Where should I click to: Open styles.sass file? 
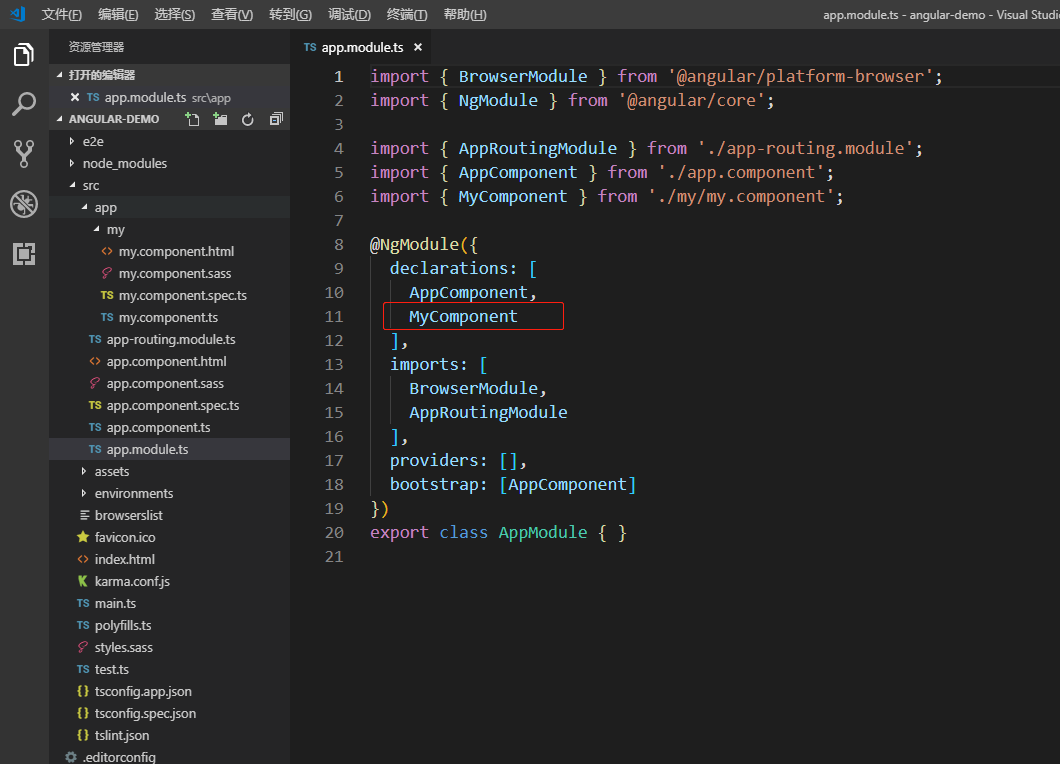click(170, 648)
